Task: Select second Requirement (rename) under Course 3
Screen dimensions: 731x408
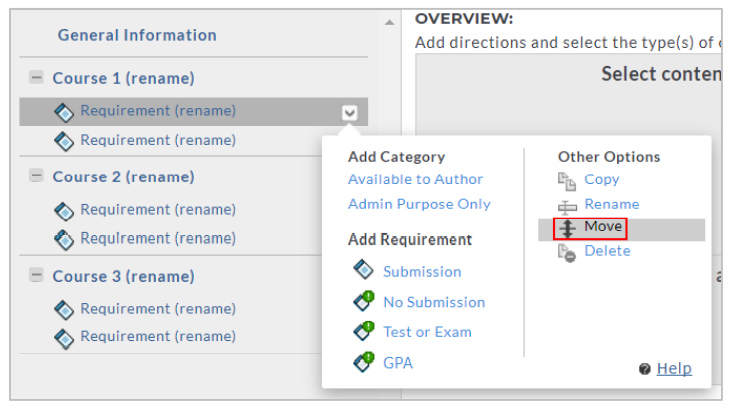Action: (158, 337)
